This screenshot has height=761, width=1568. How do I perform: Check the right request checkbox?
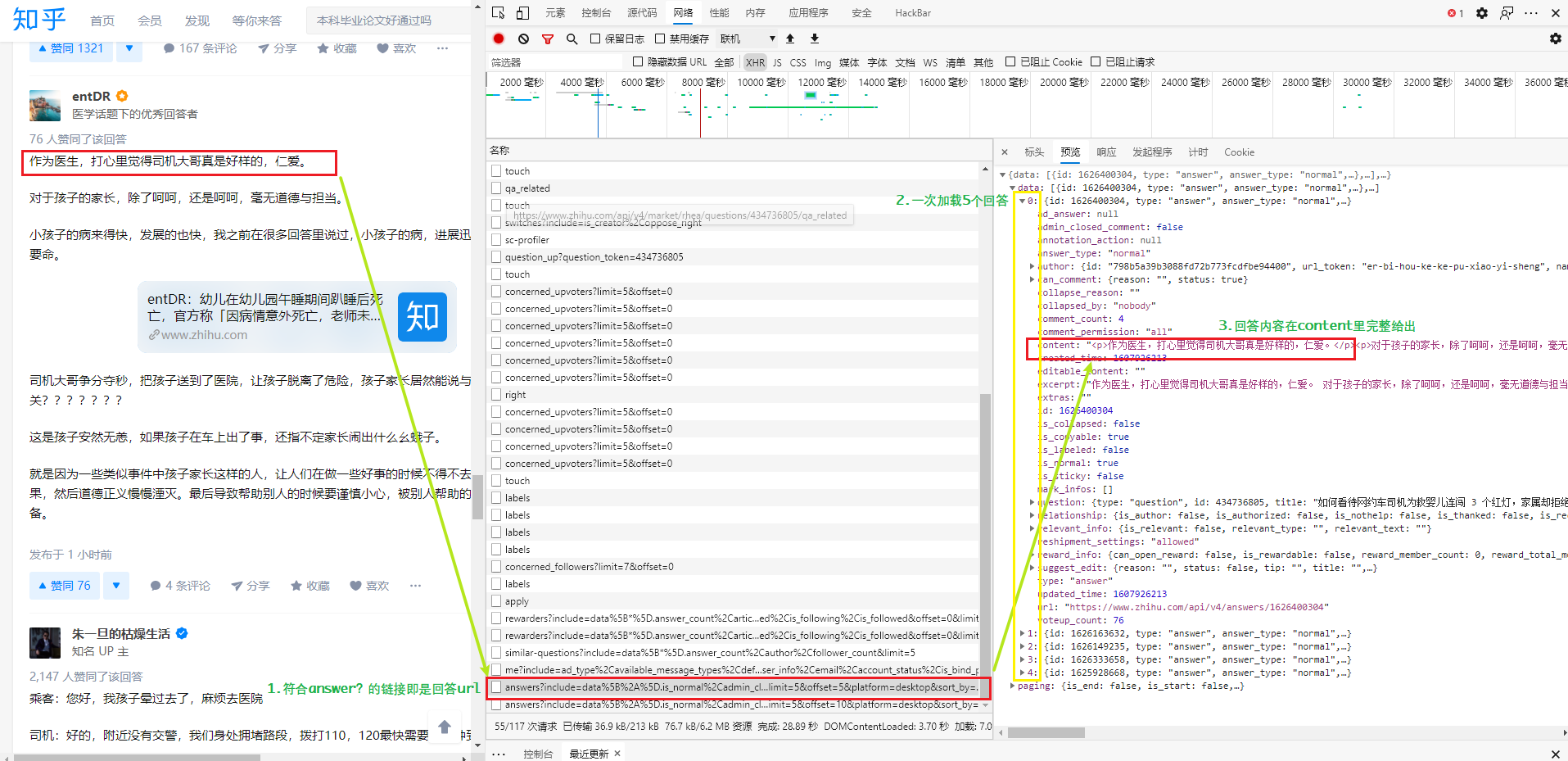(x=496, y=395)
